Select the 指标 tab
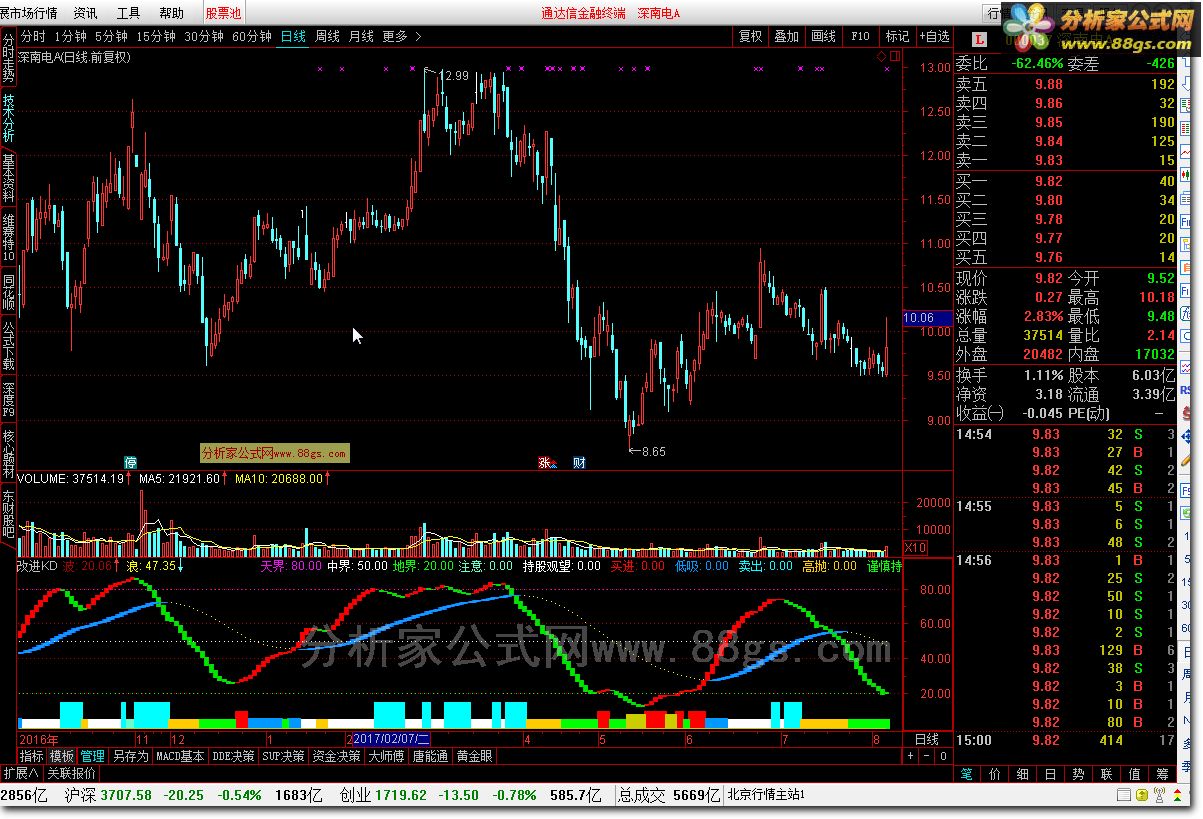 32,756
